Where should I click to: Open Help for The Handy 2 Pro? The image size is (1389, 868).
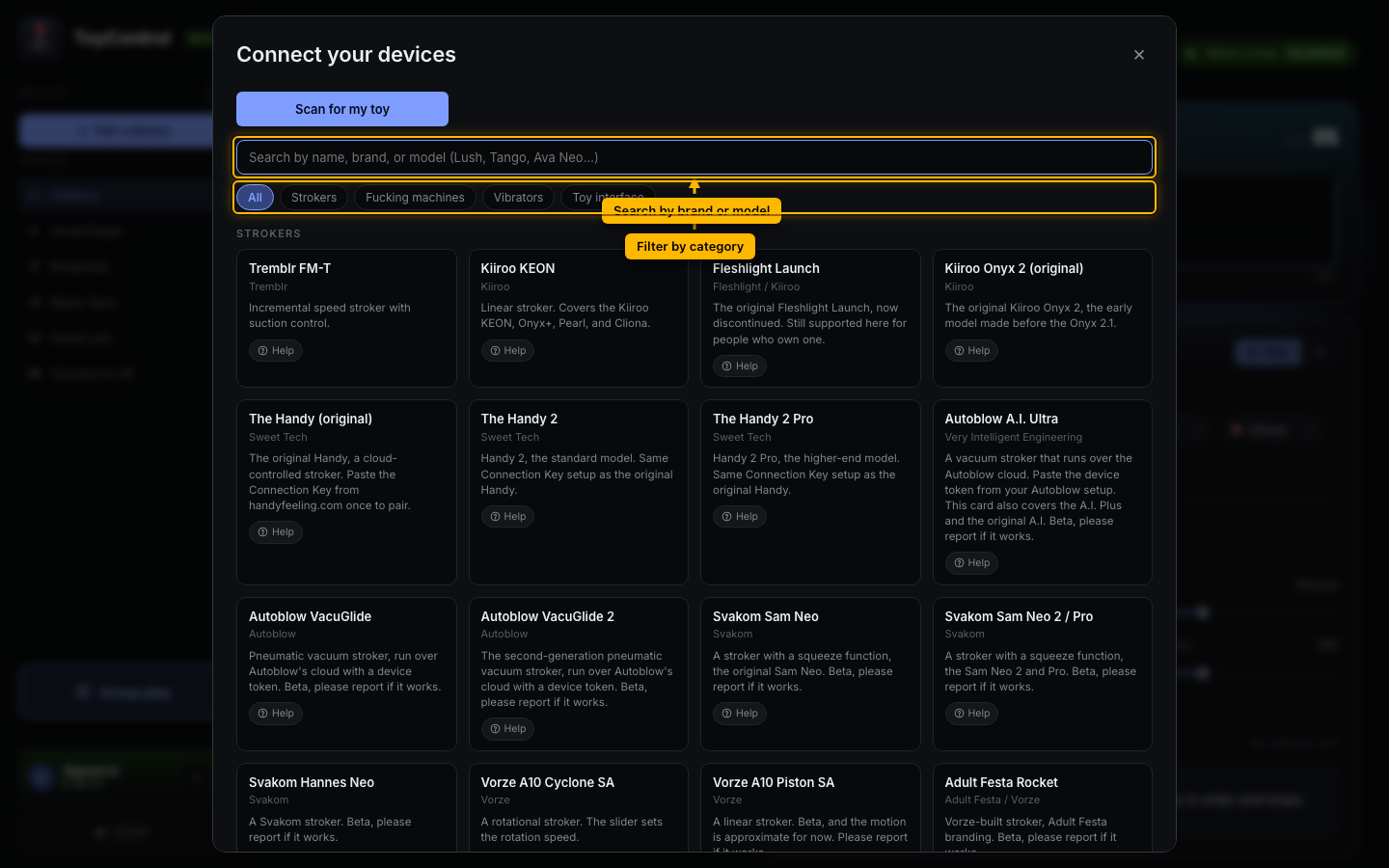pos(740,517)
